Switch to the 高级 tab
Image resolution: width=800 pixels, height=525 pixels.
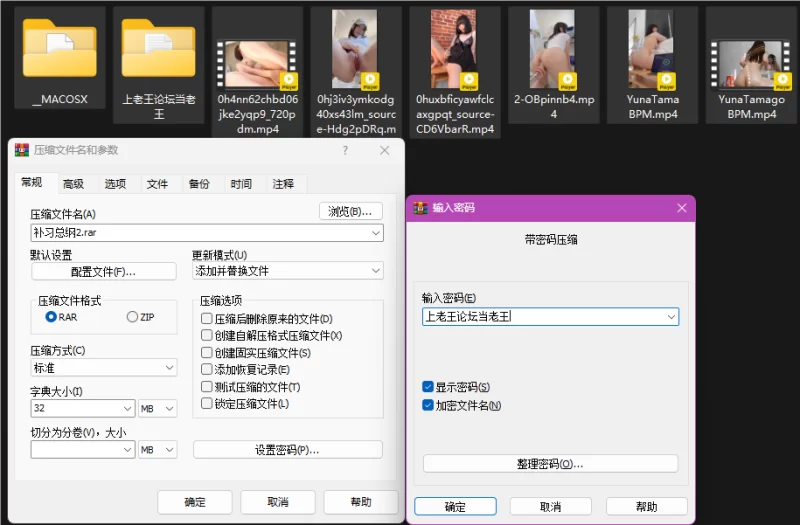pos(73,184)
